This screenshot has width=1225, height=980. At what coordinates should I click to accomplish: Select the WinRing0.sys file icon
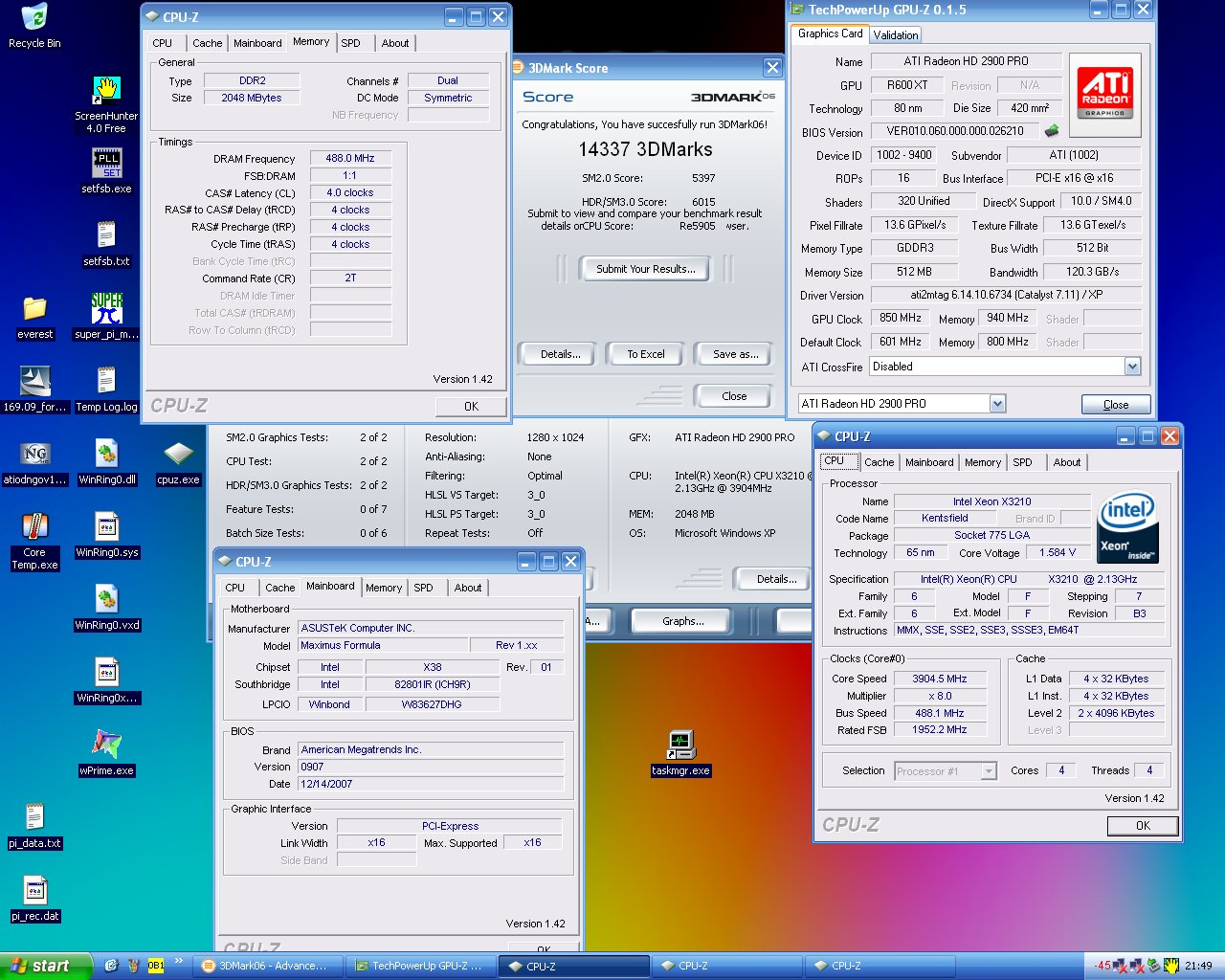106,536
